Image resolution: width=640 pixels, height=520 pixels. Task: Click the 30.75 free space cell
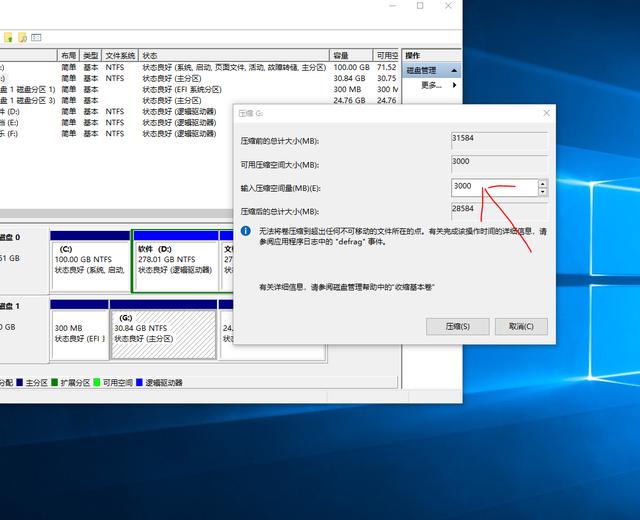pos(387,78)
